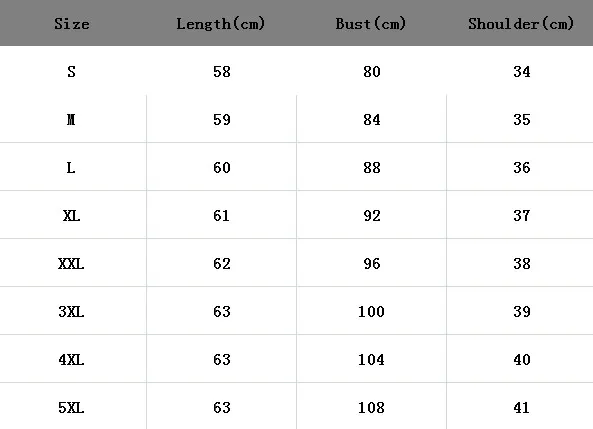Select bust value 108 in 5XL row

pos(371,408)
